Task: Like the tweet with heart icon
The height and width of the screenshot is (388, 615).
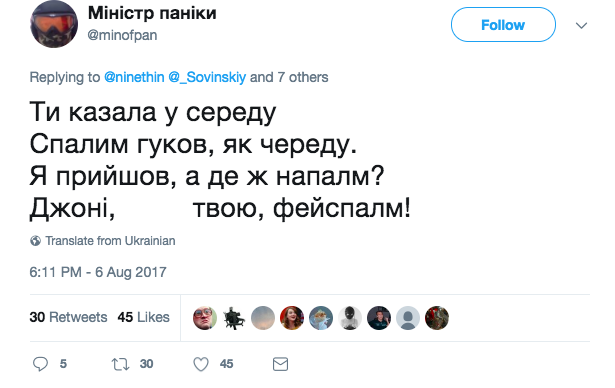Action: click(201, 364)
